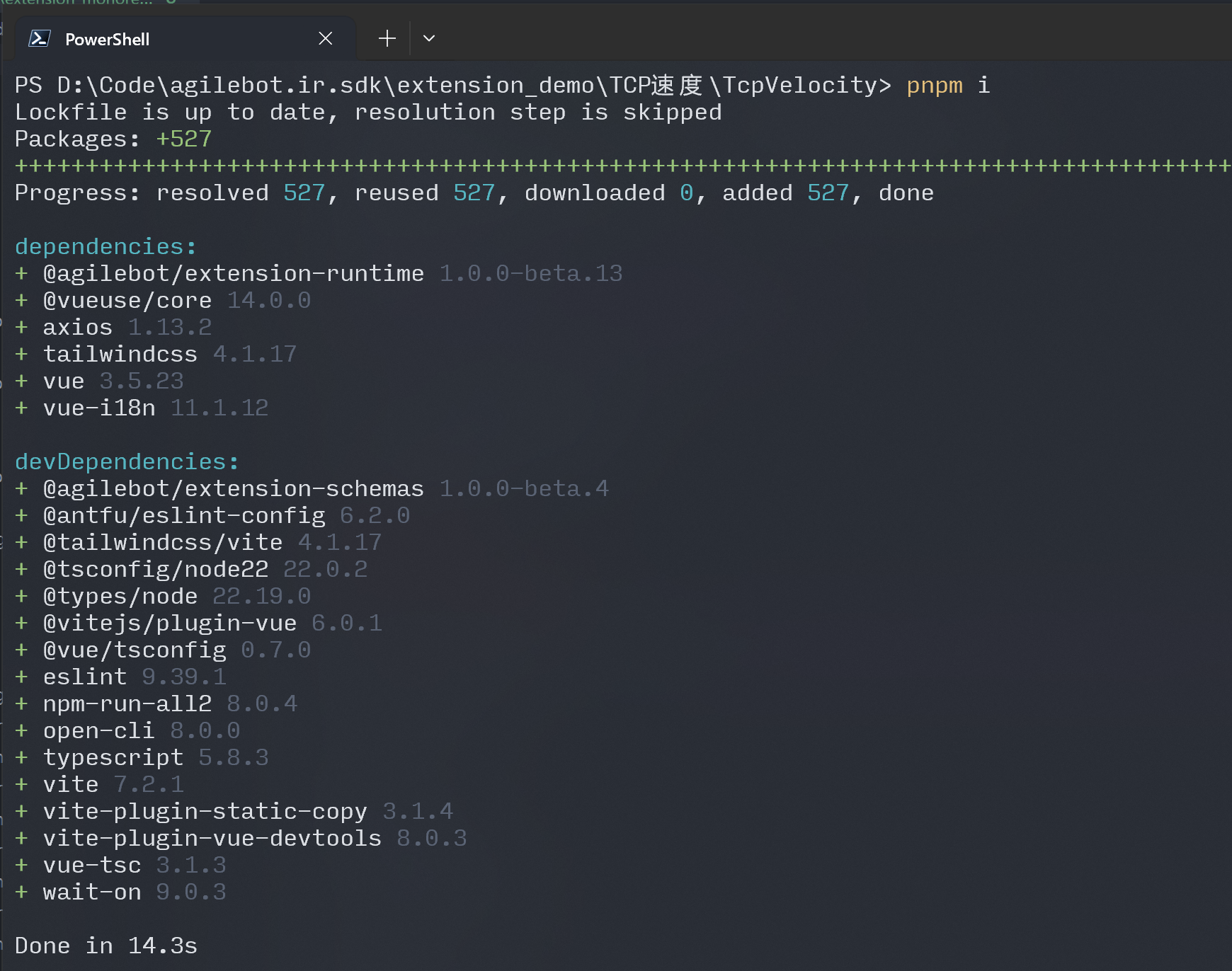This screenshot has width=1232, height=971.
Task: Click the 'Done in 14.3s' message
Action: coord(106,946)
